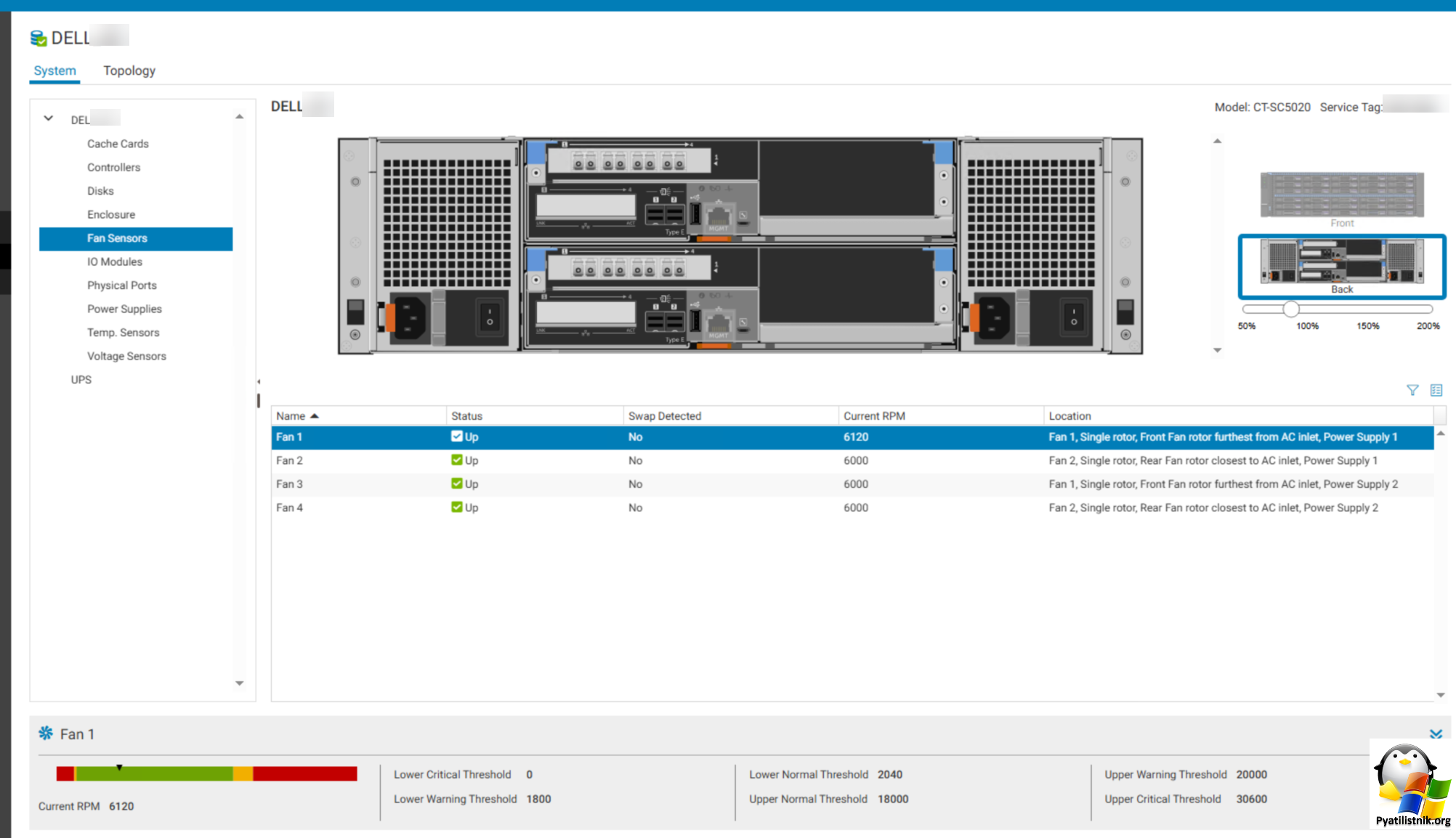Switch to the Topology tab
The width and height of the screenshot is (1456, 838).
129,70
